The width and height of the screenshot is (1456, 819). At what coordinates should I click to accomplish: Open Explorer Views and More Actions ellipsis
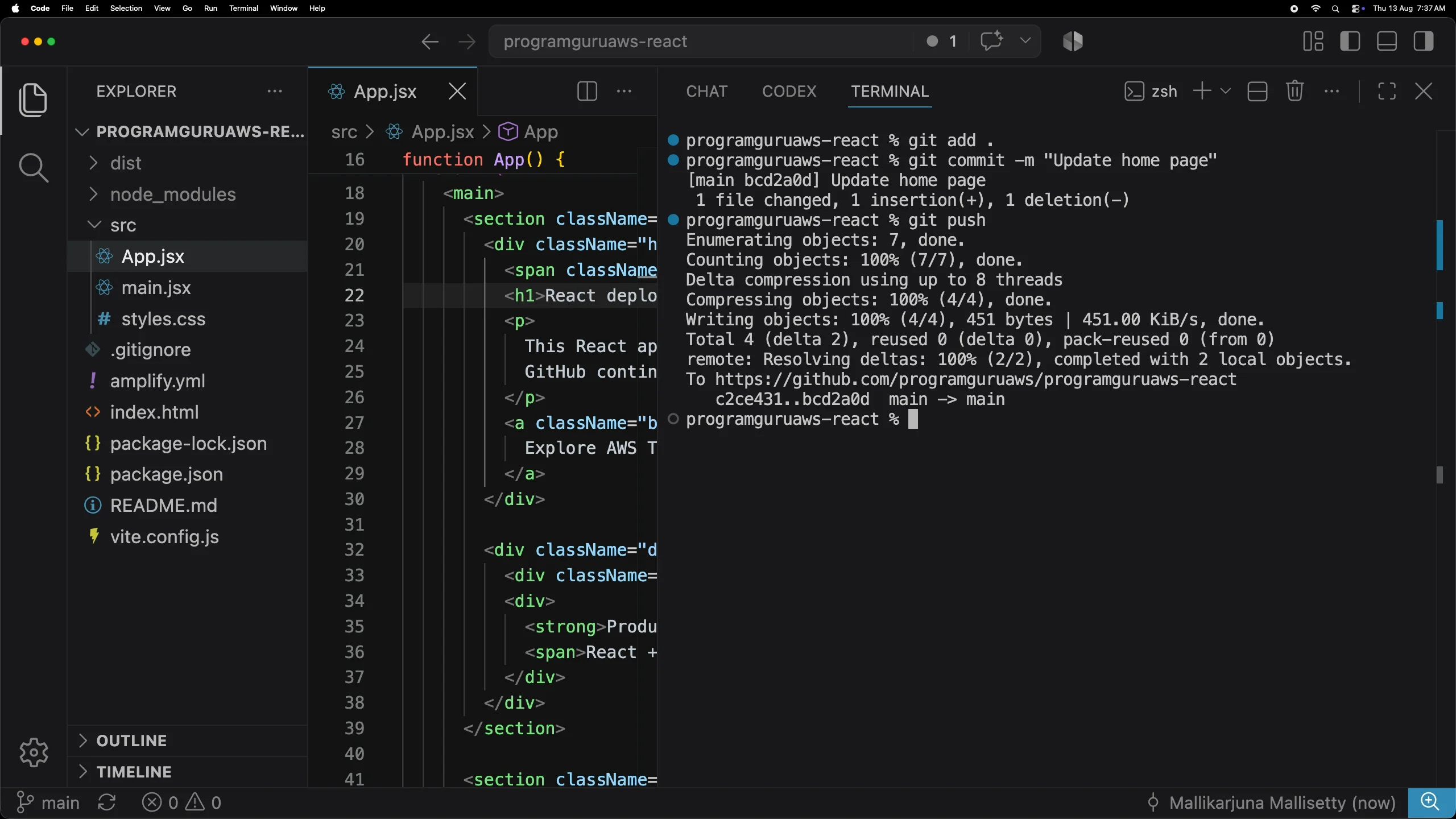tap(275, 91)
